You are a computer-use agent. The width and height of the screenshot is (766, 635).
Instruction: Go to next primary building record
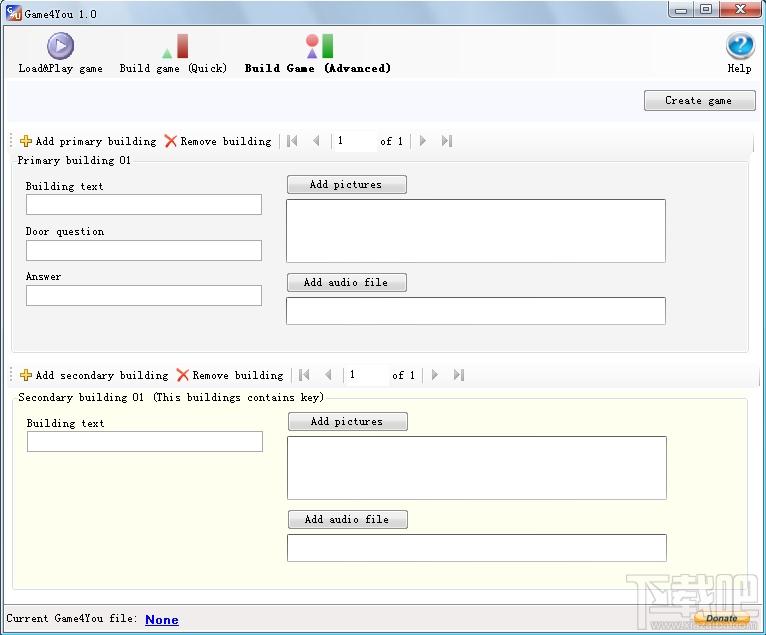coord(423,141)
